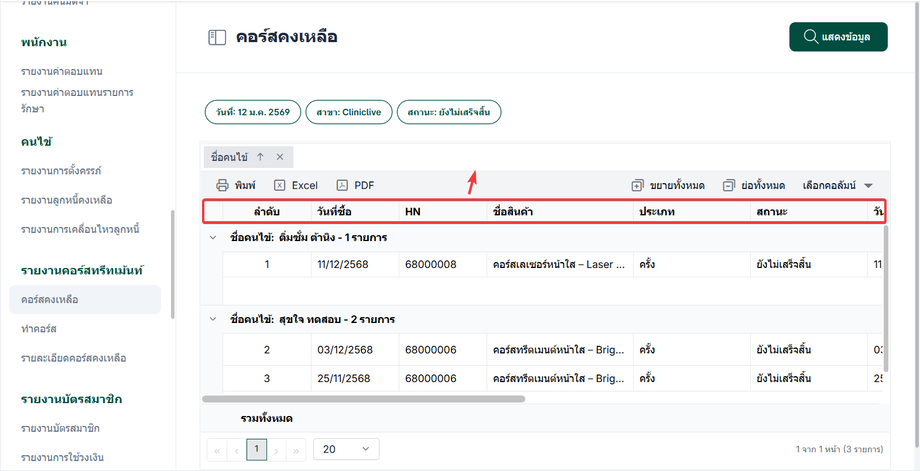Click the product cell คอร์สเลเซอร์หน้าใส – Laser

click(560, 265)
